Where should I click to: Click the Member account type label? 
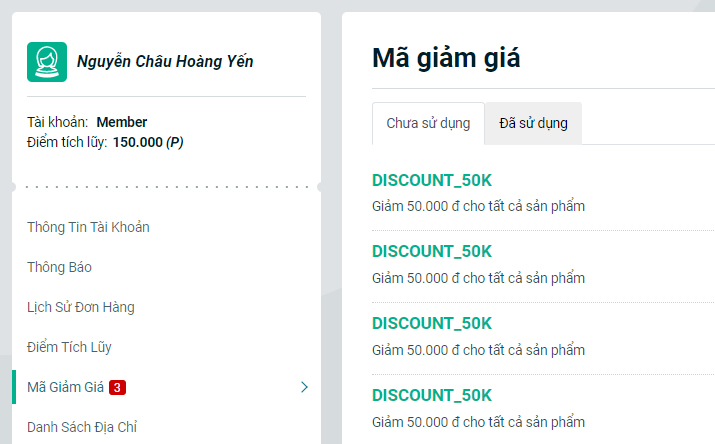[122, 122]
